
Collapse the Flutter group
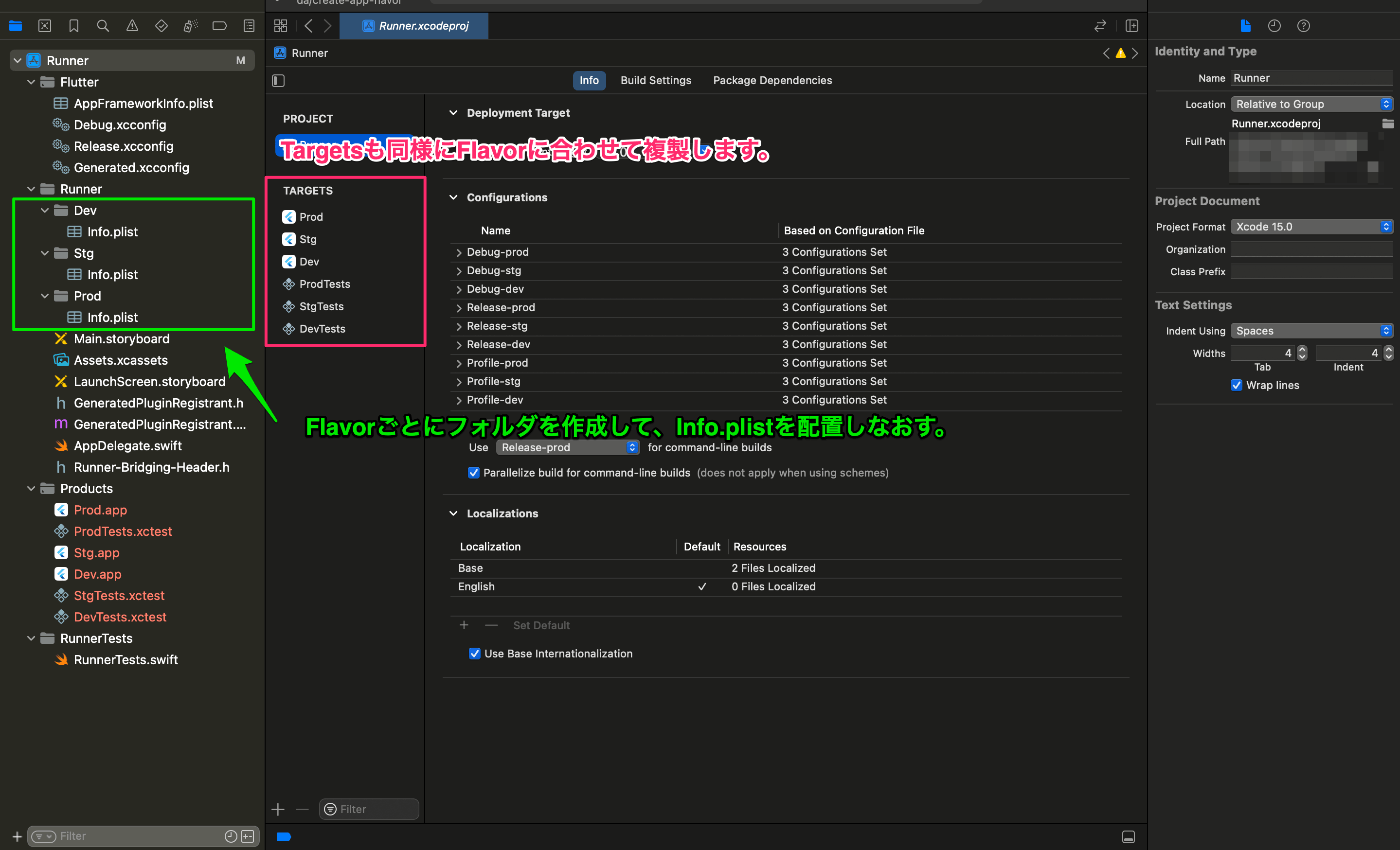31,82
